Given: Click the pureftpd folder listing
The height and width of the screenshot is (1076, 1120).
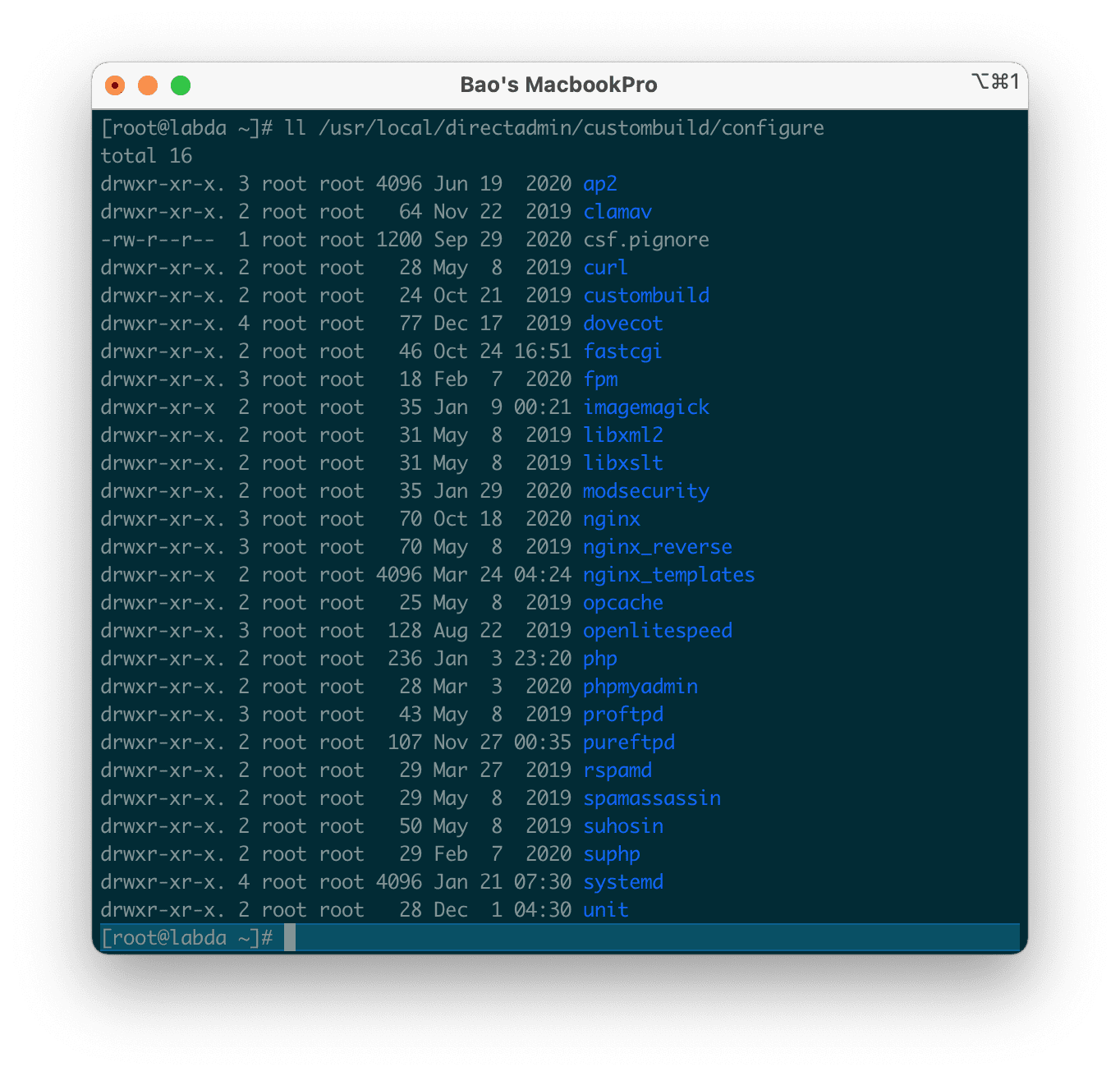Looking at the screenshot, I should point(628,742).
